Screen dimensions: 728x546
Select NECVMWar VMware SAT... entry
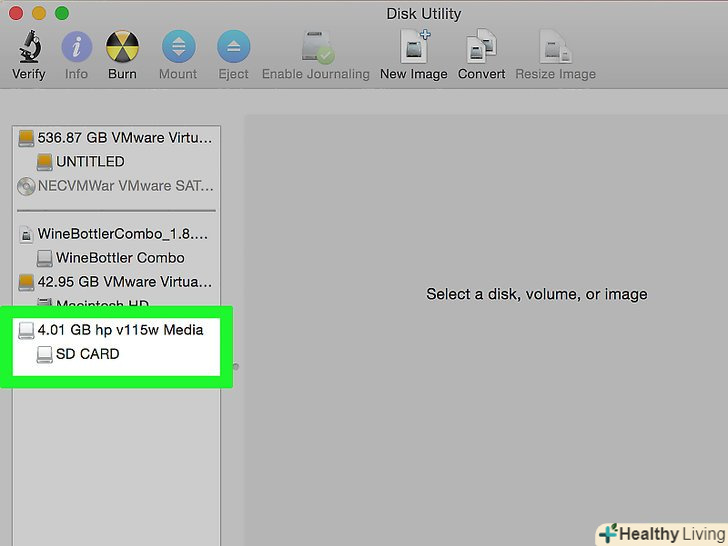(116, 186)
